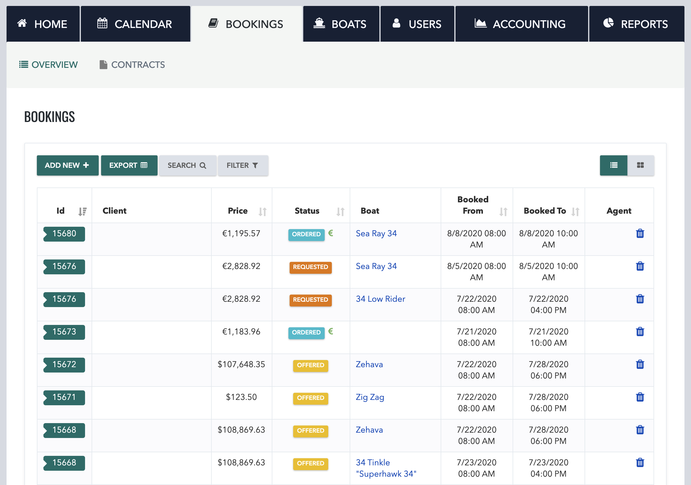Click trash icon for booking 15673
The height and width of the screenshot is (485, 691).
[640, 332]
